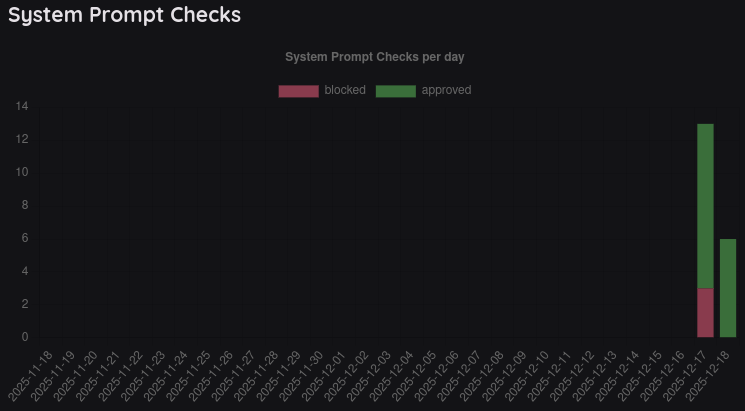Select the approved bar segment for 2025-12-17
The height and width of the screenshot is (411, 745).
point(706,206)
